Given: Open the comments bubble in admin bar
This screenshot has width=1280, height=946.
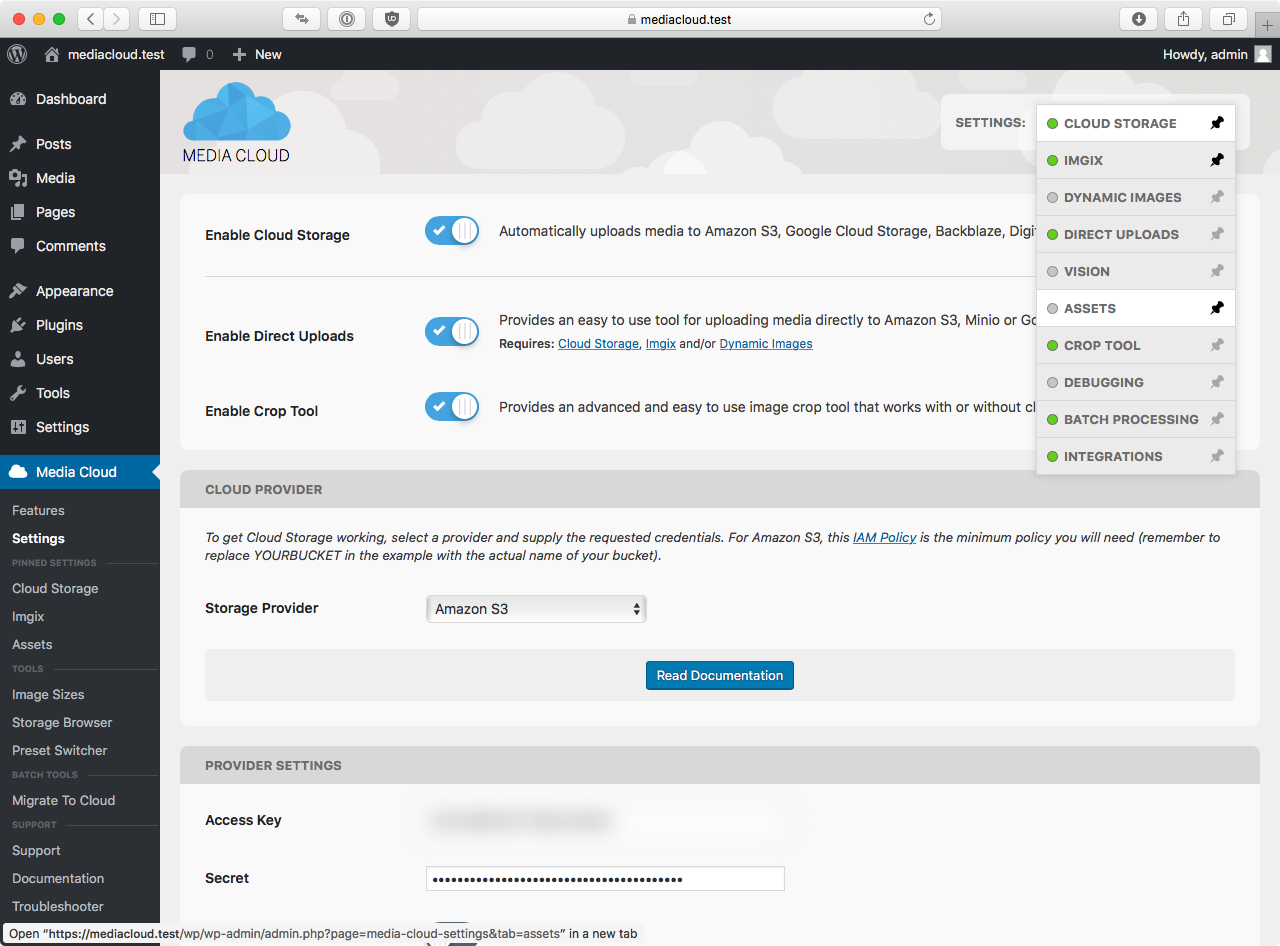Looking at the screenshot, I should (197, 55).
